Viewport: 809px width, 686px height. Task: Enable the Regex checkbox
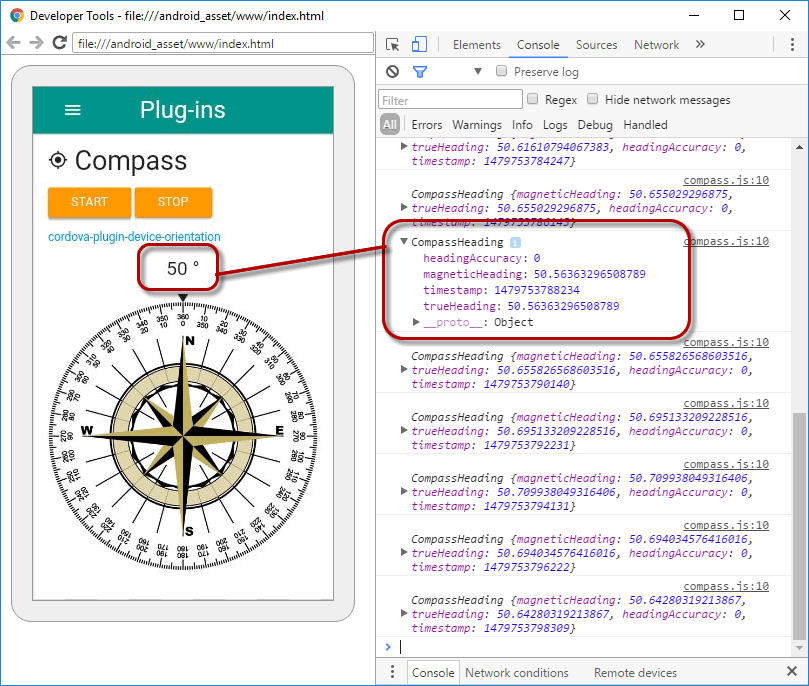[x=533, y=99]
